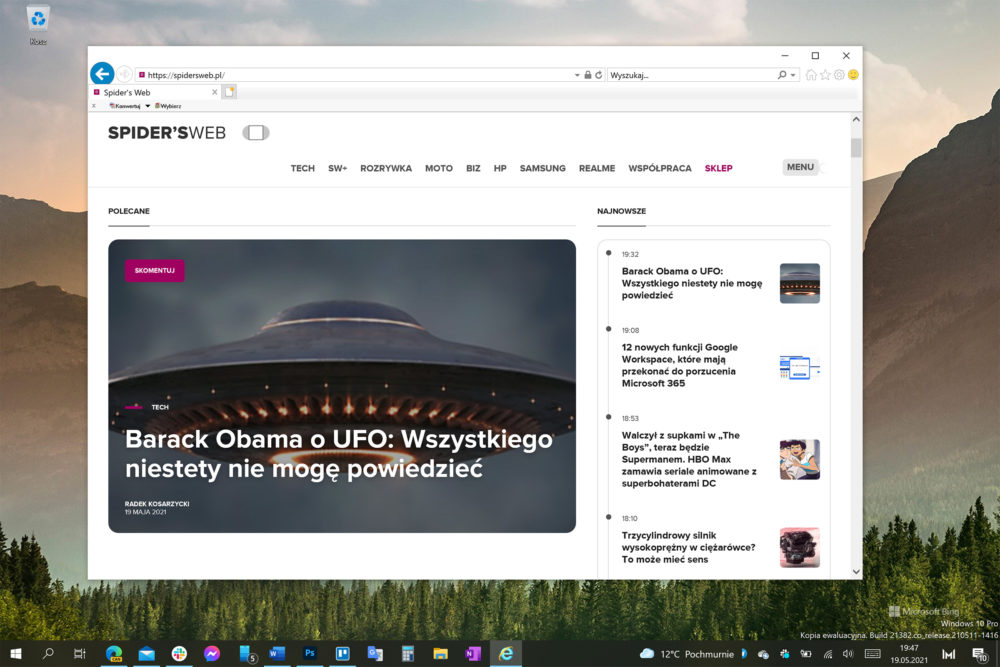Screen dimensions: 1000x667
Task: Expand the address bar URL history dropdown
Action: pos(577,75)
